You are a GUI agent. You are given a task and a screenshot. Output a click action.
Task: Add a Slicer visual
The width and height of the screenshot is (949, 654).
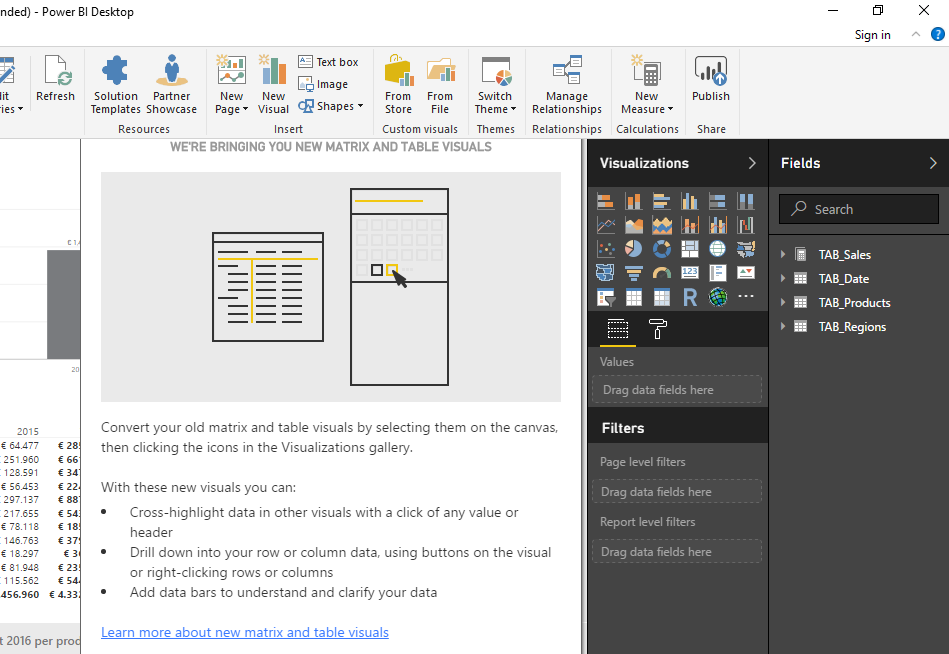605,297
